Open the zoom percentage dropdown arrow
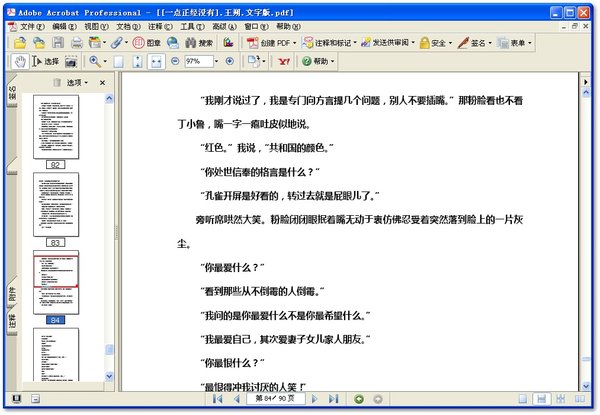Viewport: 600px width, 415px height. coord(217,61)
